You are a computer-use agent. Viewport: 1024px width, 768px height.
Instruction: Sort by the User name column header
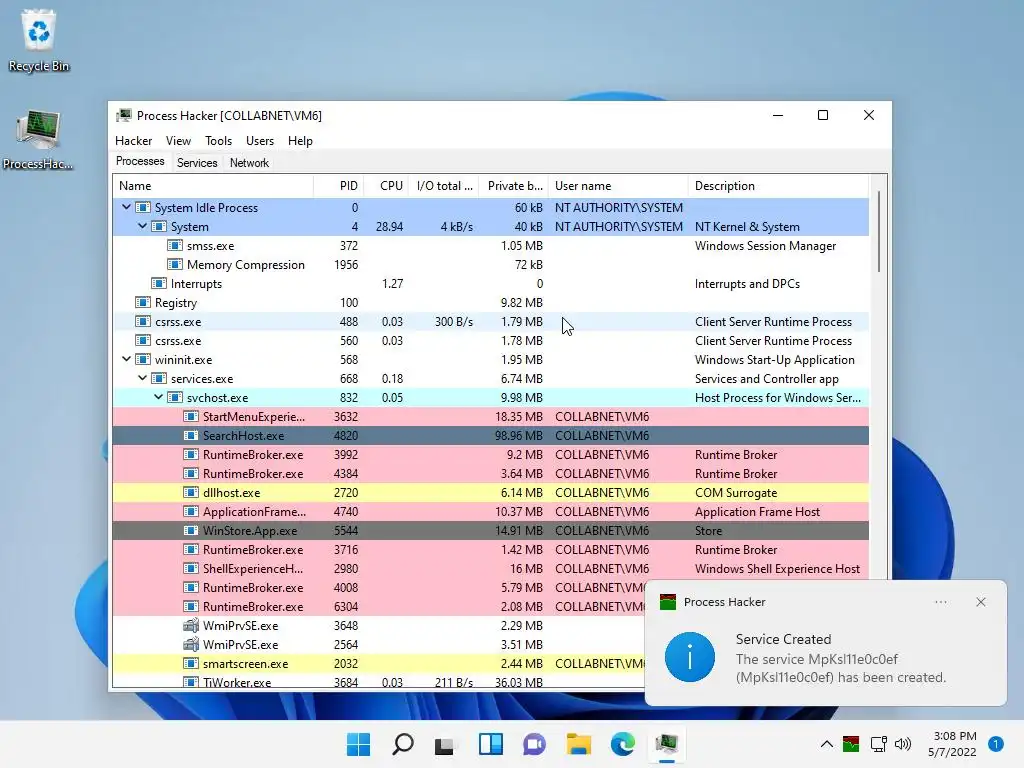point(618,186)
